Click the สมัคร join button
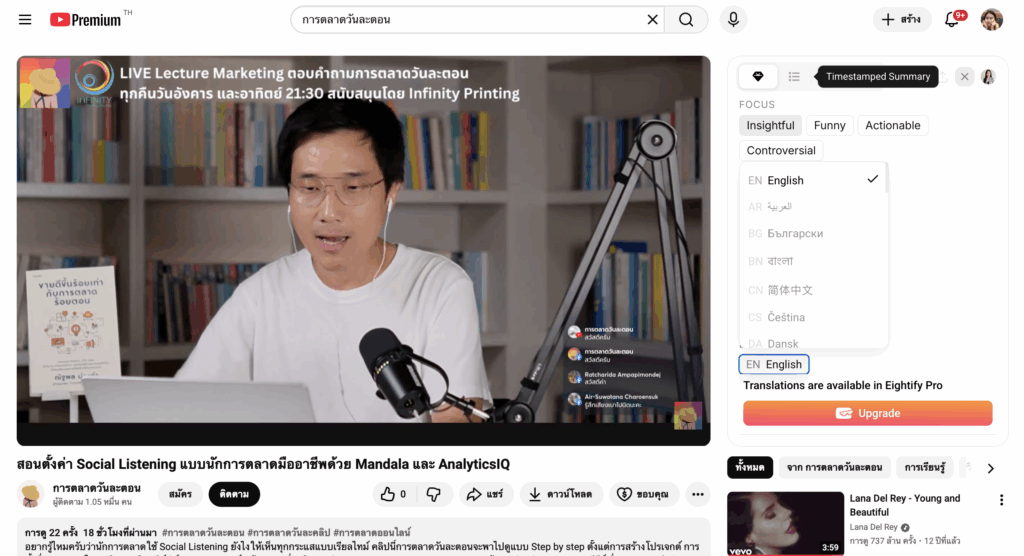This screenshot has height=556, width=1024. pyautogui.click(x=180, y=494)
